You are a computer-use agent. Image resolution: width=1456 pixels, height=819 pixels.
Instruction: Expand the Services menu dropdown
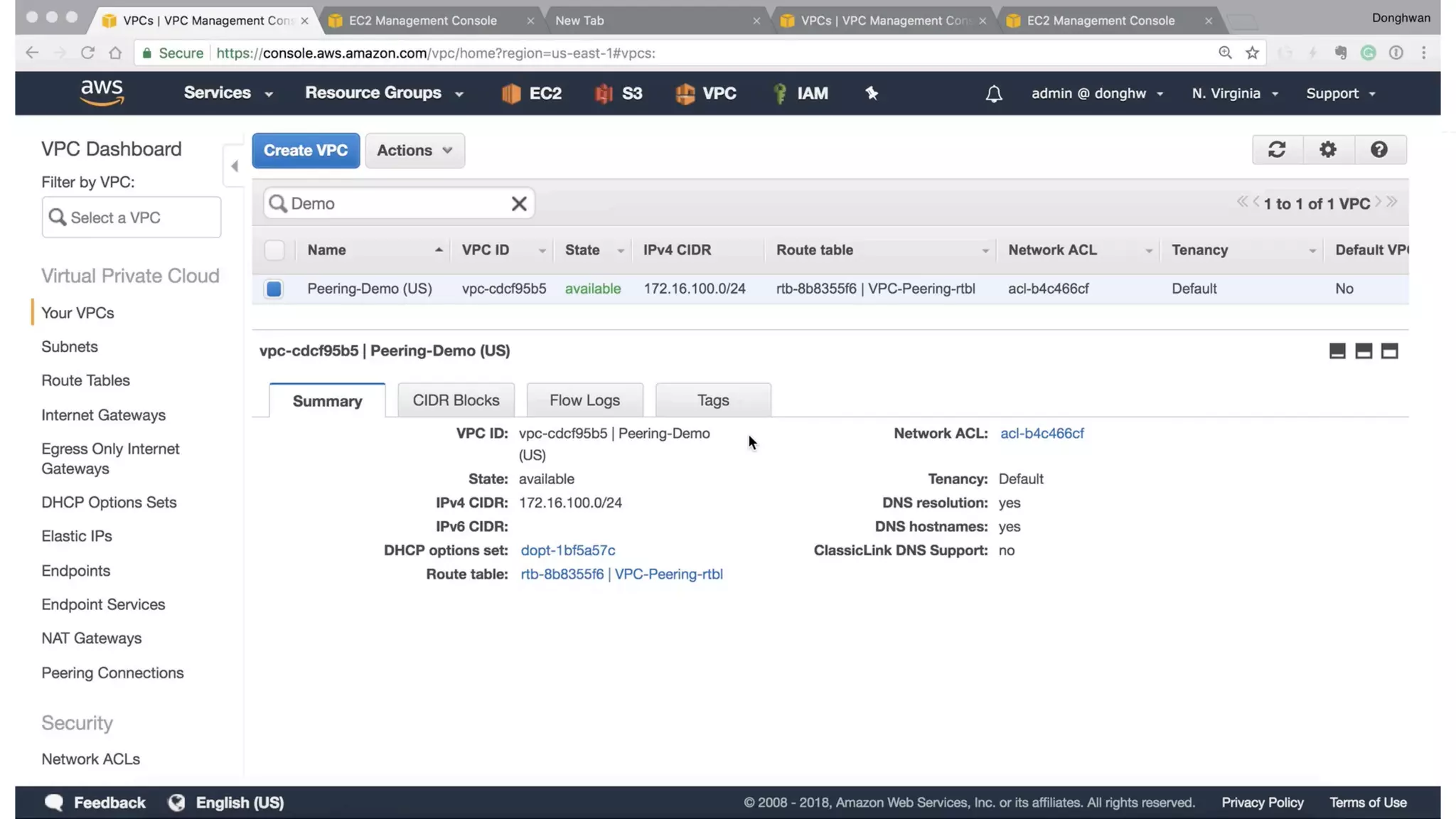[227, 93]
